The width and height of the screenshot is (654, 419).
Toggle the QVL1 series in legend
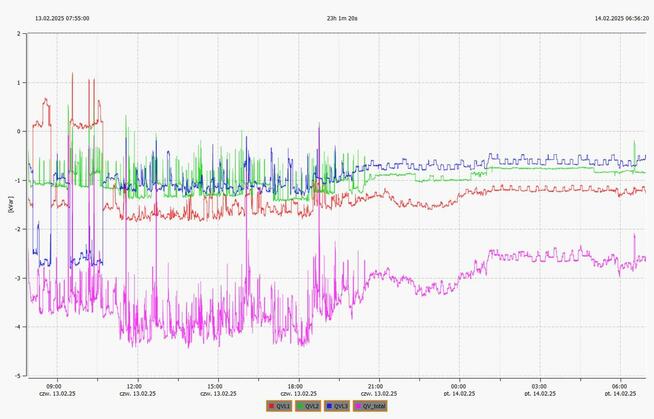[x=281, y=406]
